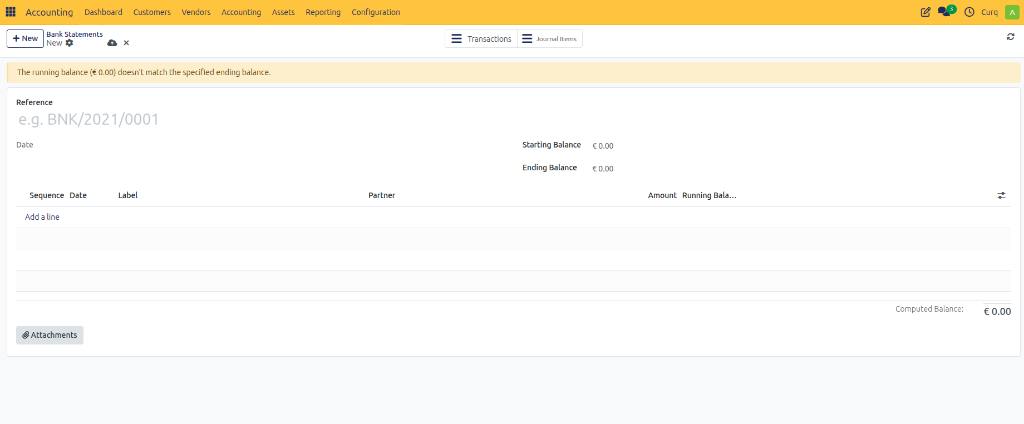The image size is (1024, 424).
Task: Click the gear actions icon next to New
Action: pyautogui.click(x=69, y=43)
